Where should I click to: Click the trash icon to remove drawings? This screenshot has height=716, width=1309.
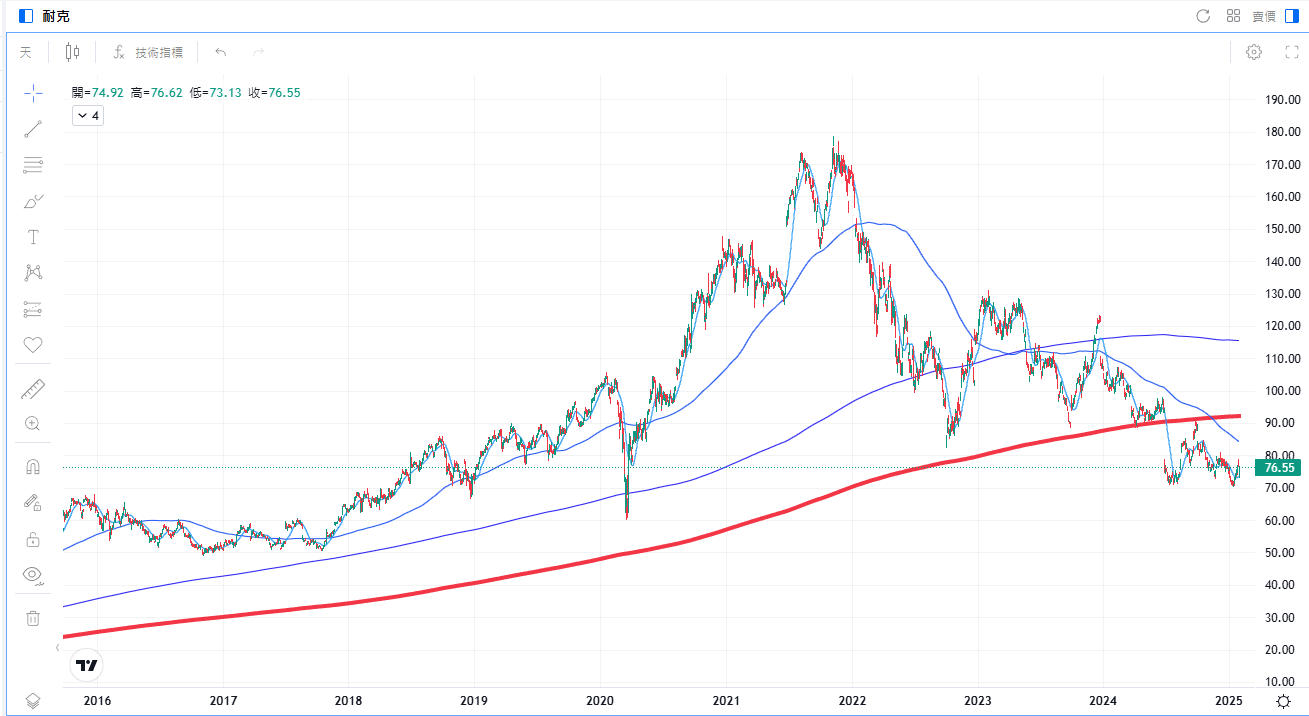33,618
